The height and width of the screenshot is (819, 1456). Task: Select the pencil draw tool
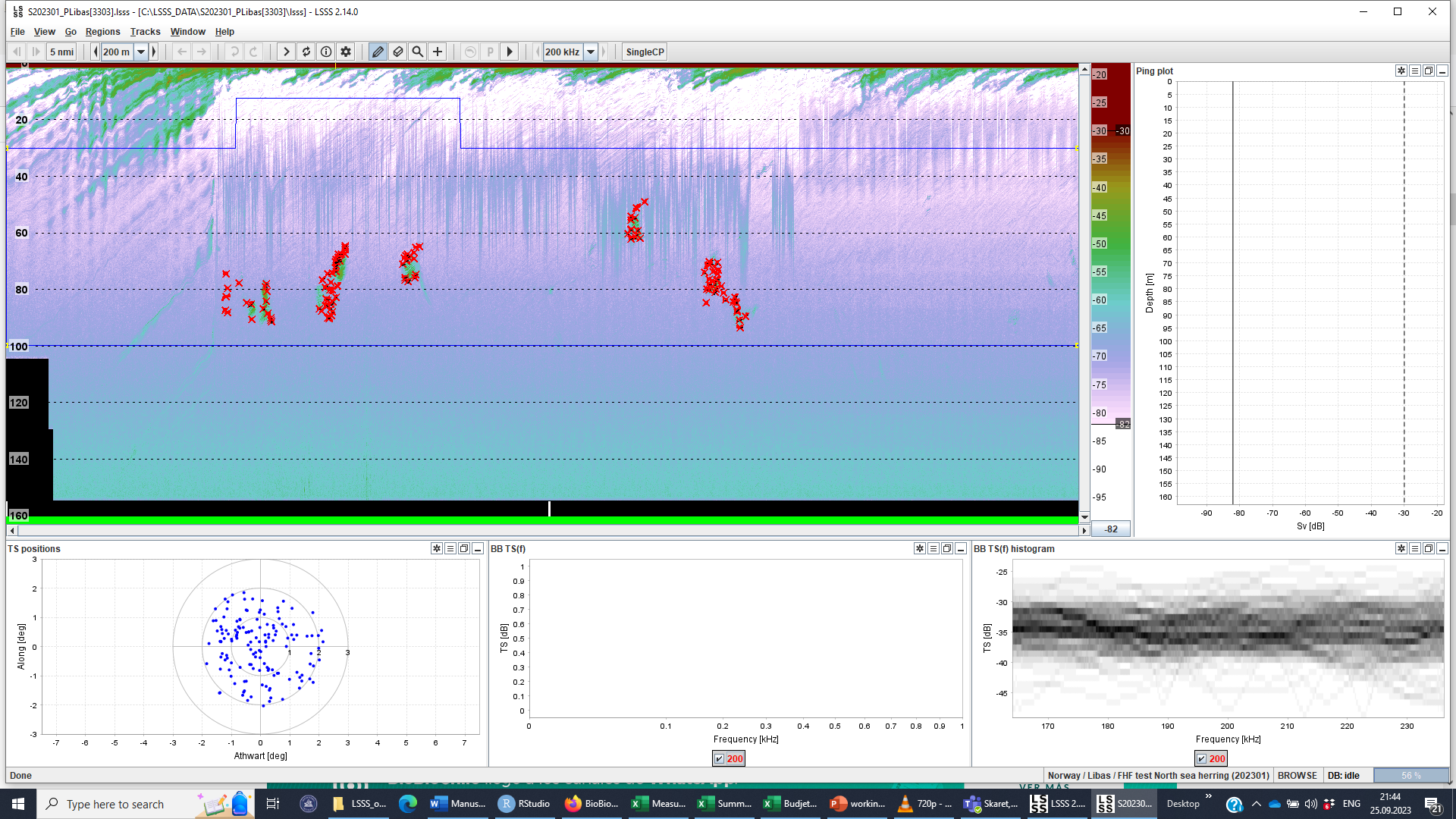click(x=378, y=52)
